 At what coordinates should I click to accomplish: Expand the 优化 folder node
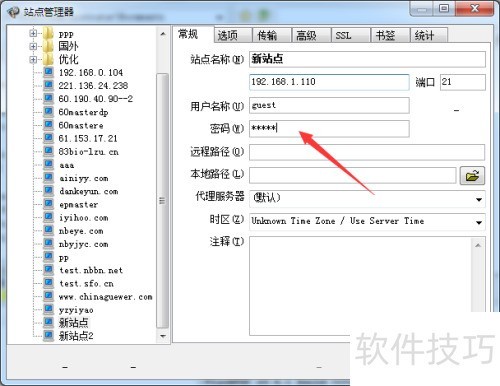tap(33, 60)
